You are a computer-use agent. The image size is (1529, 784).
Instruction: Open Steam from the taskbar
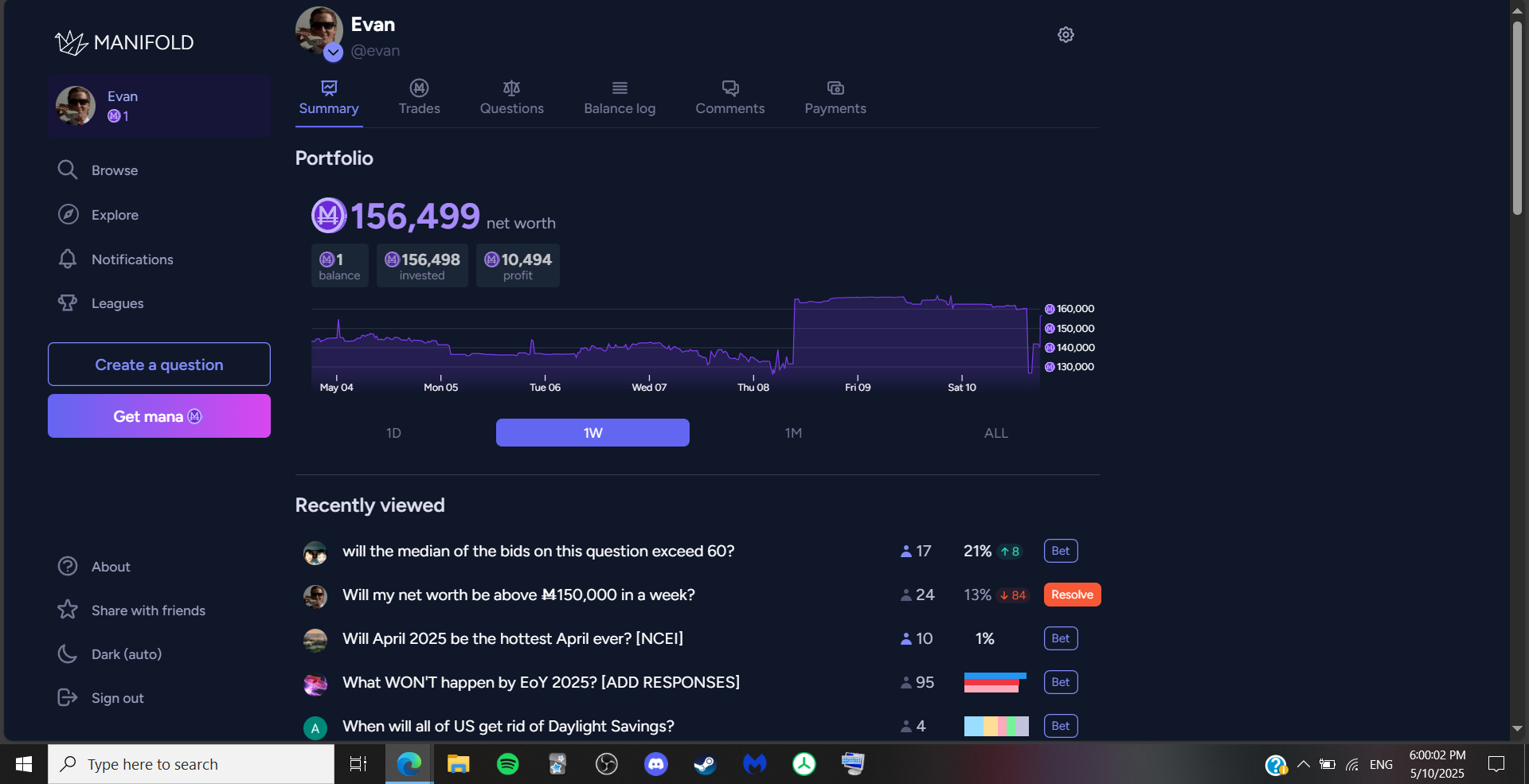(x=705, y=764)
